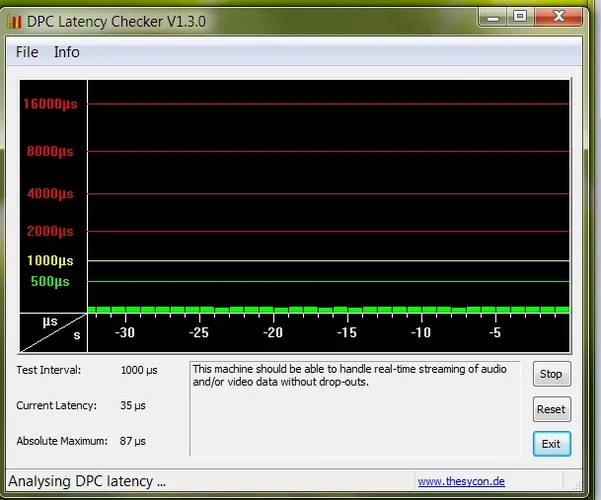The image size is (601, 500).
Task: Click the -5 seconds axis label
Action: pyautogui.click(x=495, y=332)
